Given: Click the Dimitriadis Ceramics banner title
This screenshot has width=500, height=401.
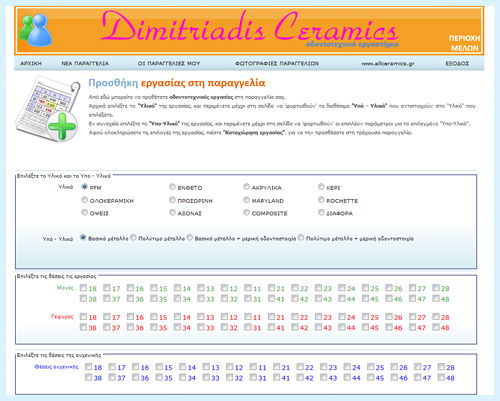Looking at the screenshot, I should (249, 27).
